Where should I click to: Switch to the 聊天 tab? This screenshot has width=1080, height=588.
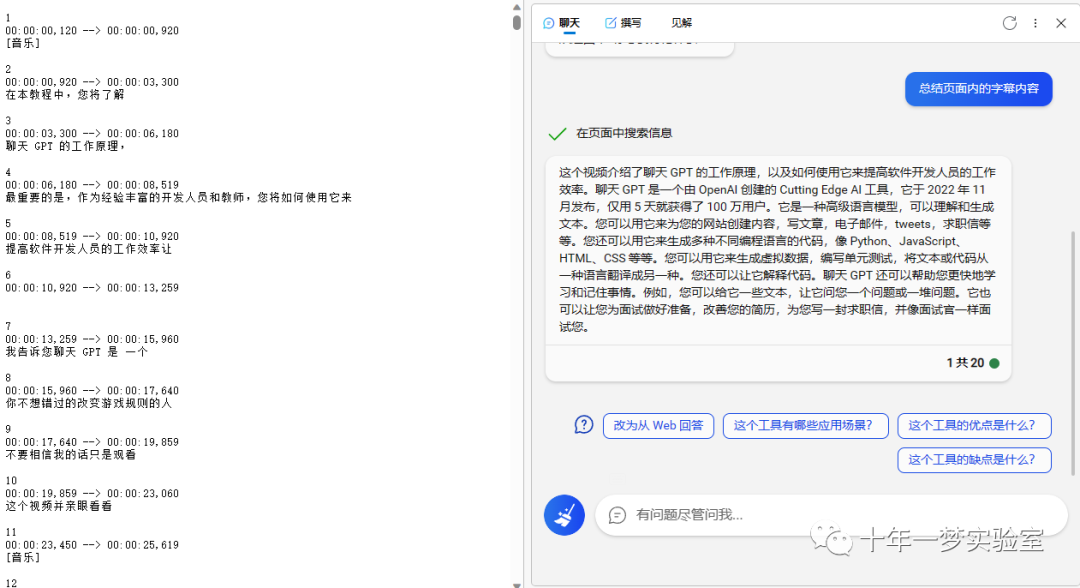point(561,23)
